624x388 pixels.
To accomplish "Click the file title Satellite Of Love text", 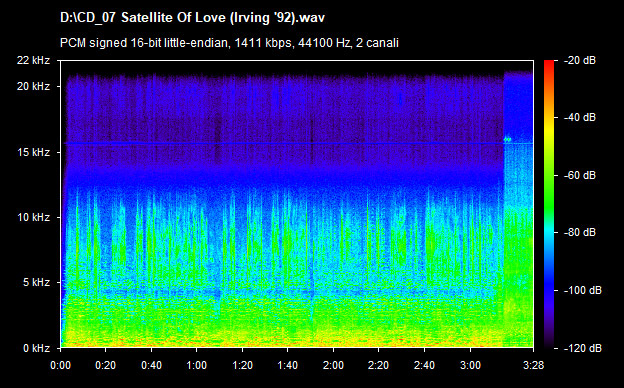I will coord(192,18).
